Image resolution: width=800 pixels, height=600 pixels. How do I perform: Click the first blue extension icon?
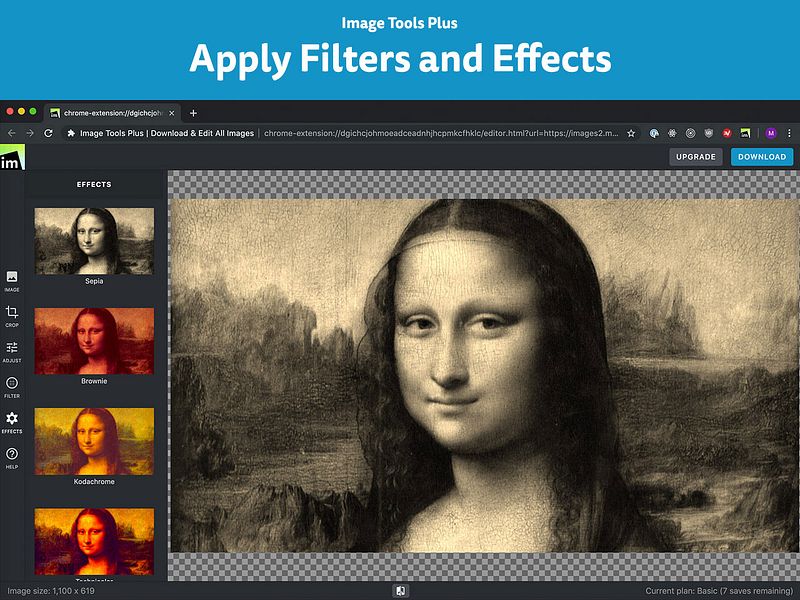[654, 133]
